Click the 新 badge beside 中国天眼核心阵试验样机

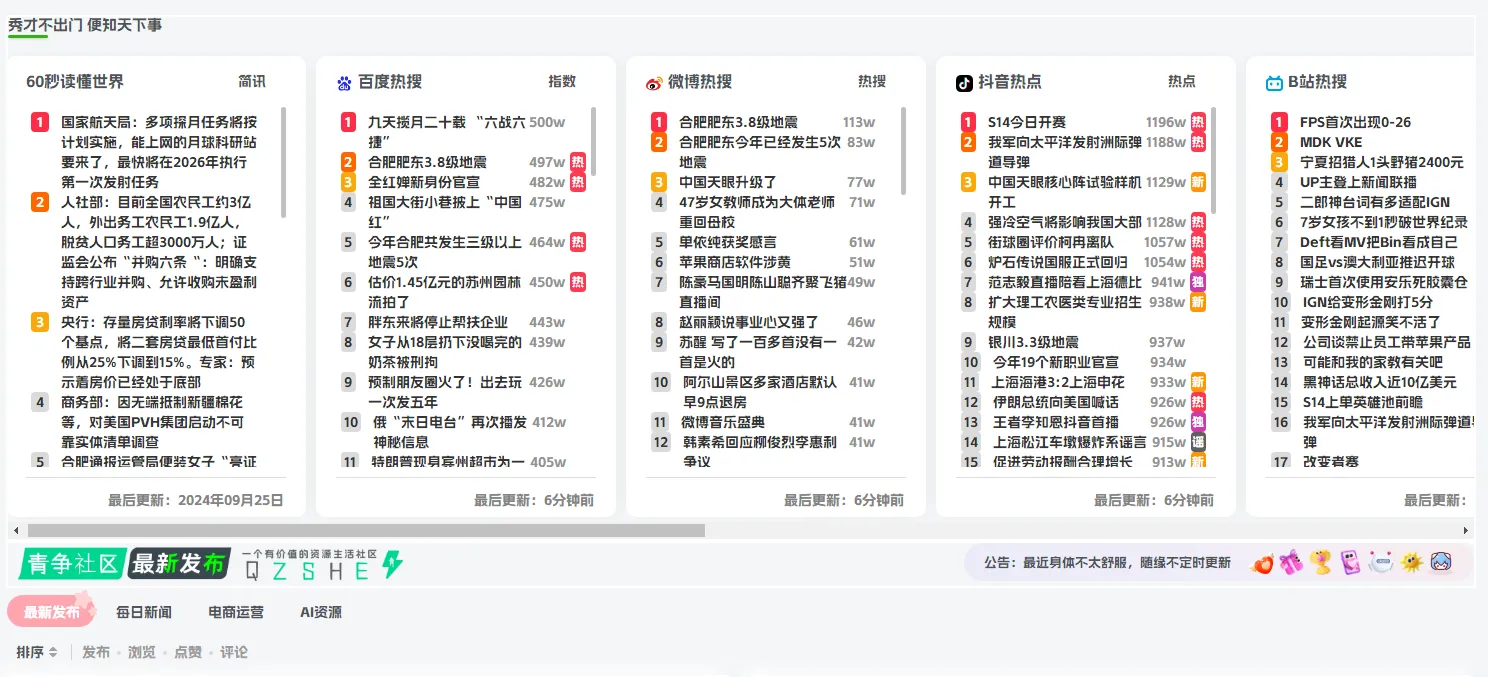pos(1198,182)
